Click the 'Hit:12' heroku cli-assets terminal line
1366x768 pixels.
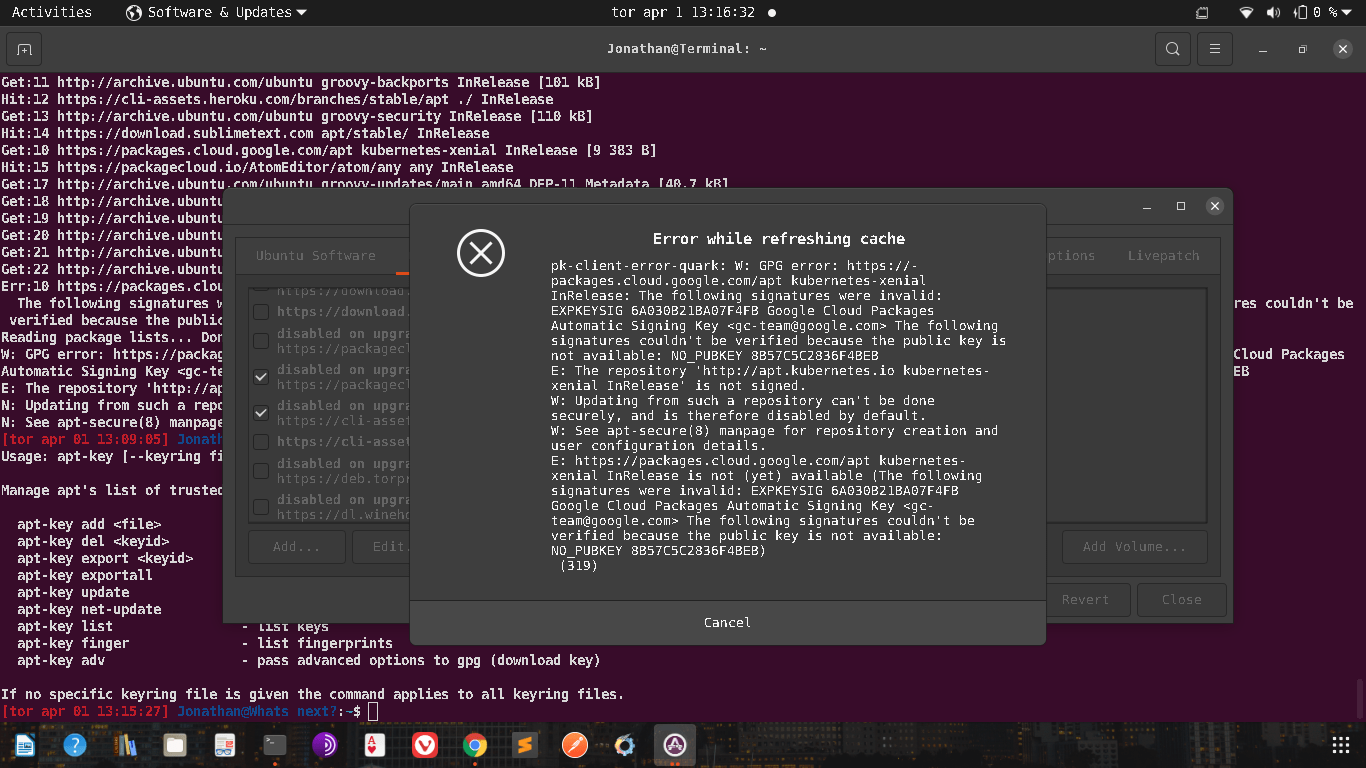click(x=277, y=99)
